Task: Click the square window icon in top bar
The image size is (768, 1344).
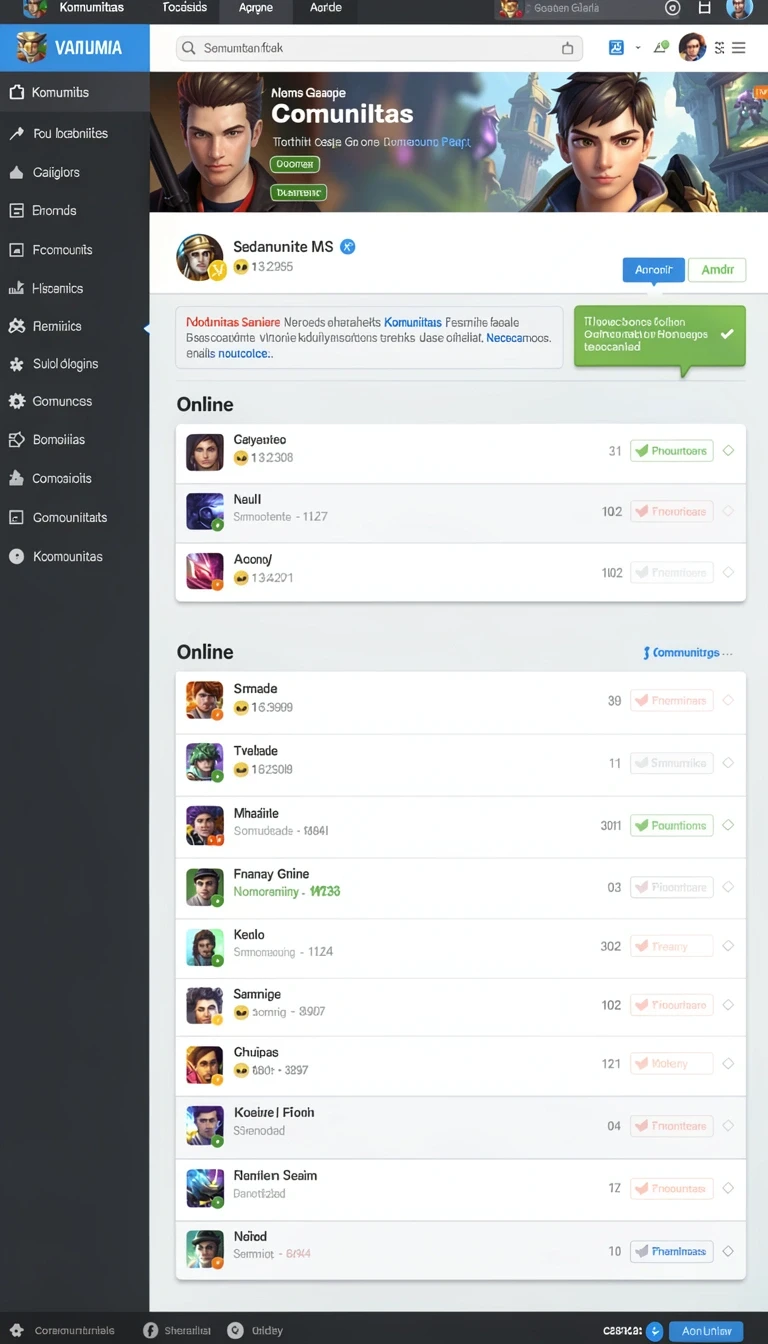Action: coord(705,8)
